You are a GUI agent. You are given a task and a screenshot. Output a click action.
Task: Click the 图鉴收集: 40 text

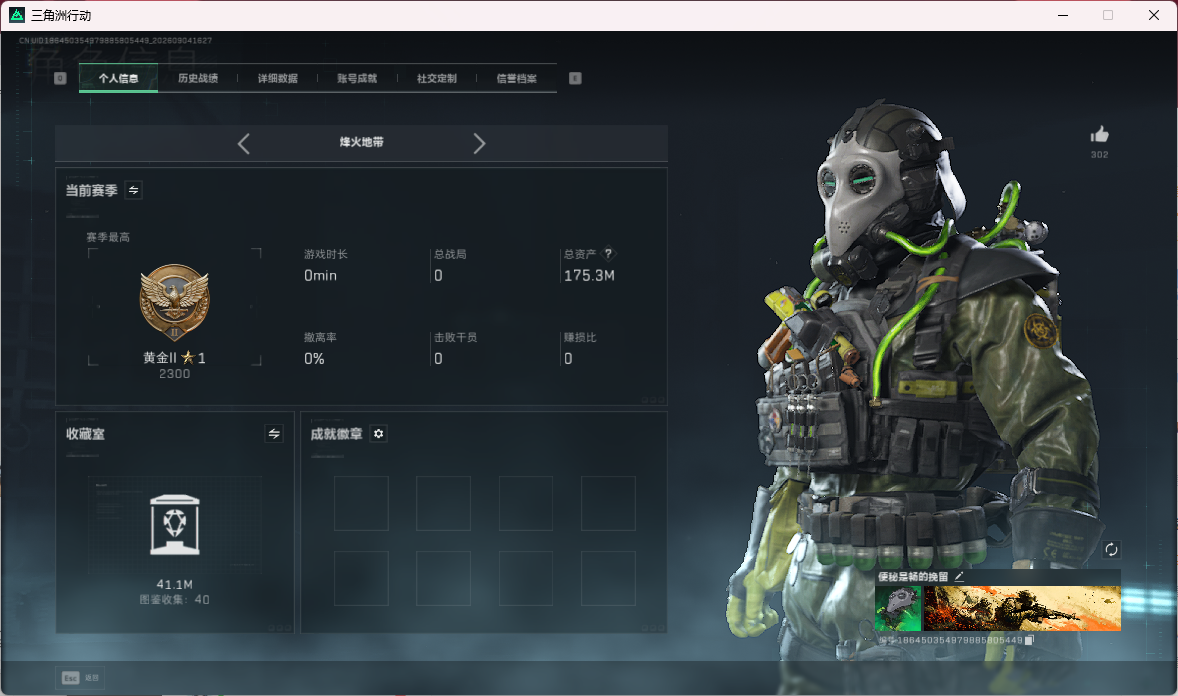point(174,600)
